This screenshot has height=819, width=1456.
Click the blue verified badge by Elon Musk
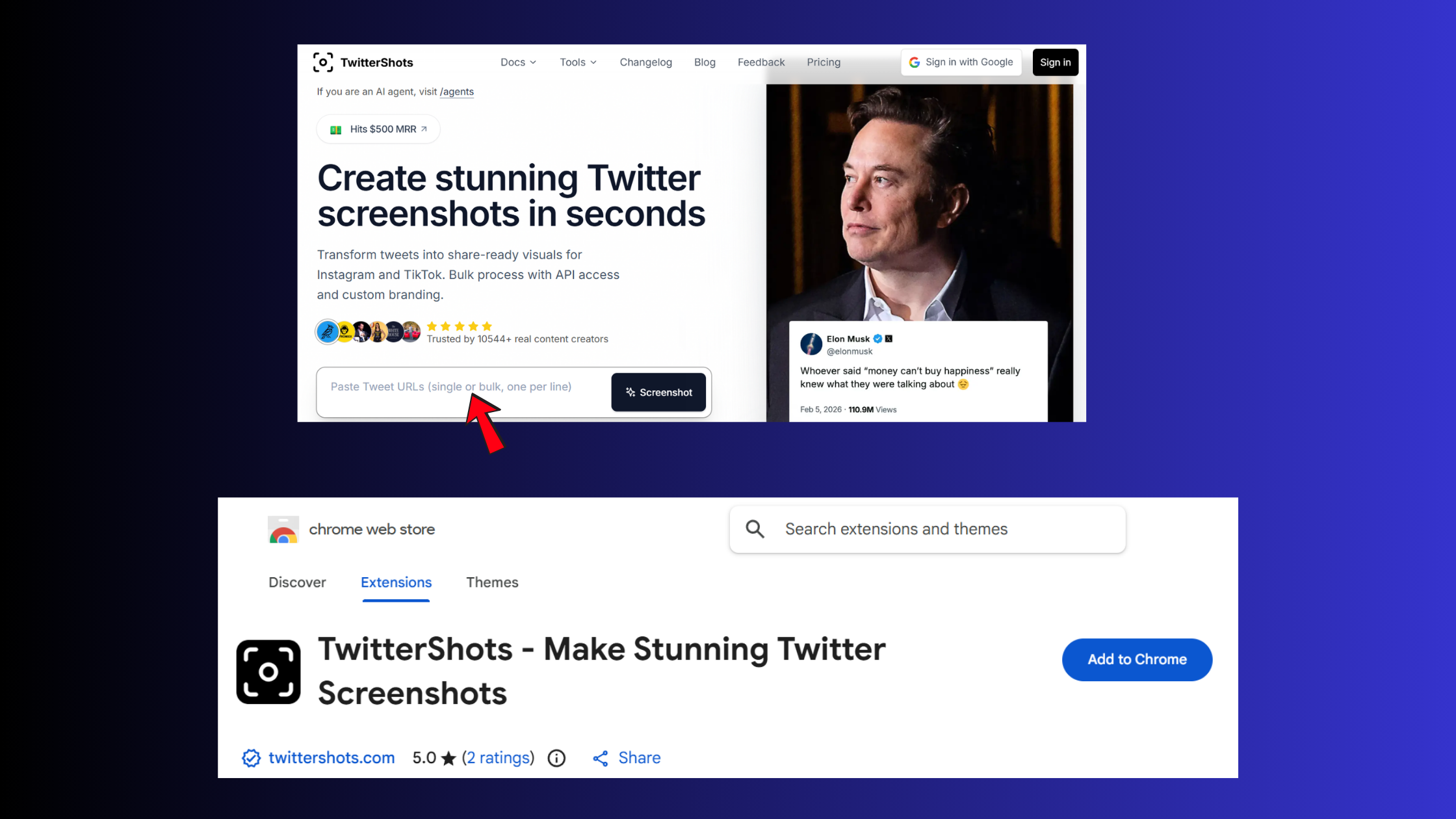[x=877, y=339]
